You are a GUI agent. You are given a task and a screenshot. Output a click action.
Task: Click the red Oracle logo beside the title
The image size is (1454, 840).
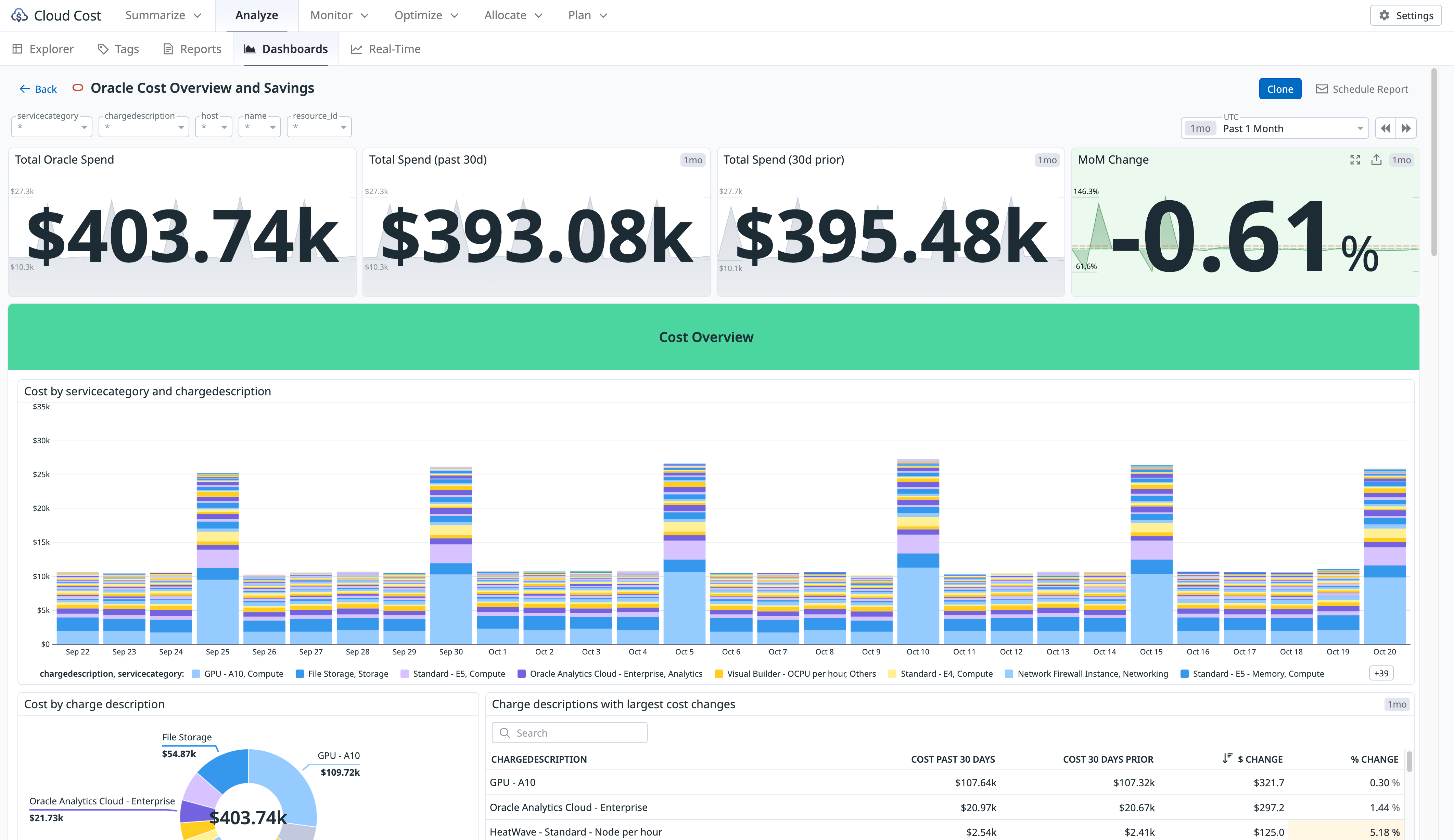[78, 88]
